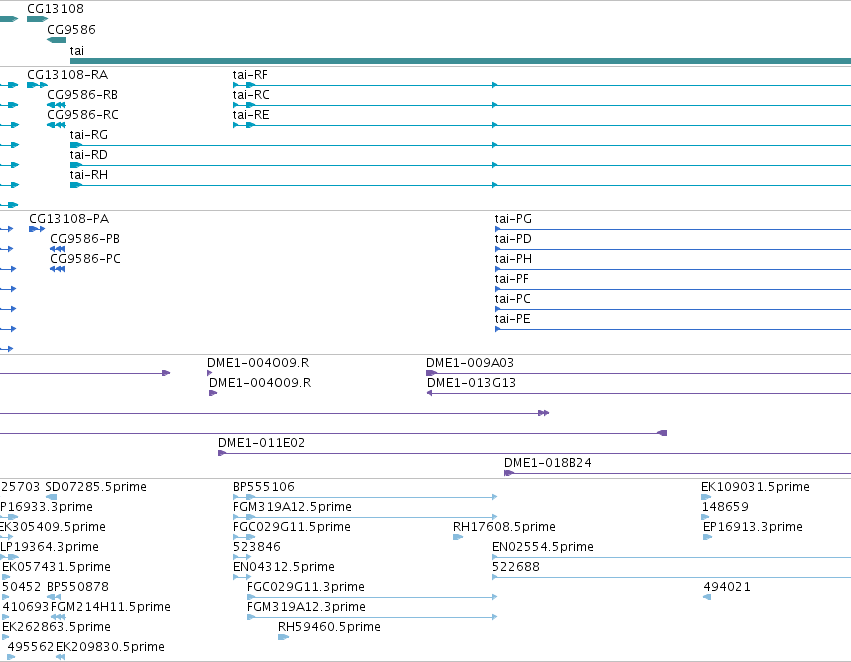Click the CG9586 gene label
851x662 pixels.
pos(71,29)
